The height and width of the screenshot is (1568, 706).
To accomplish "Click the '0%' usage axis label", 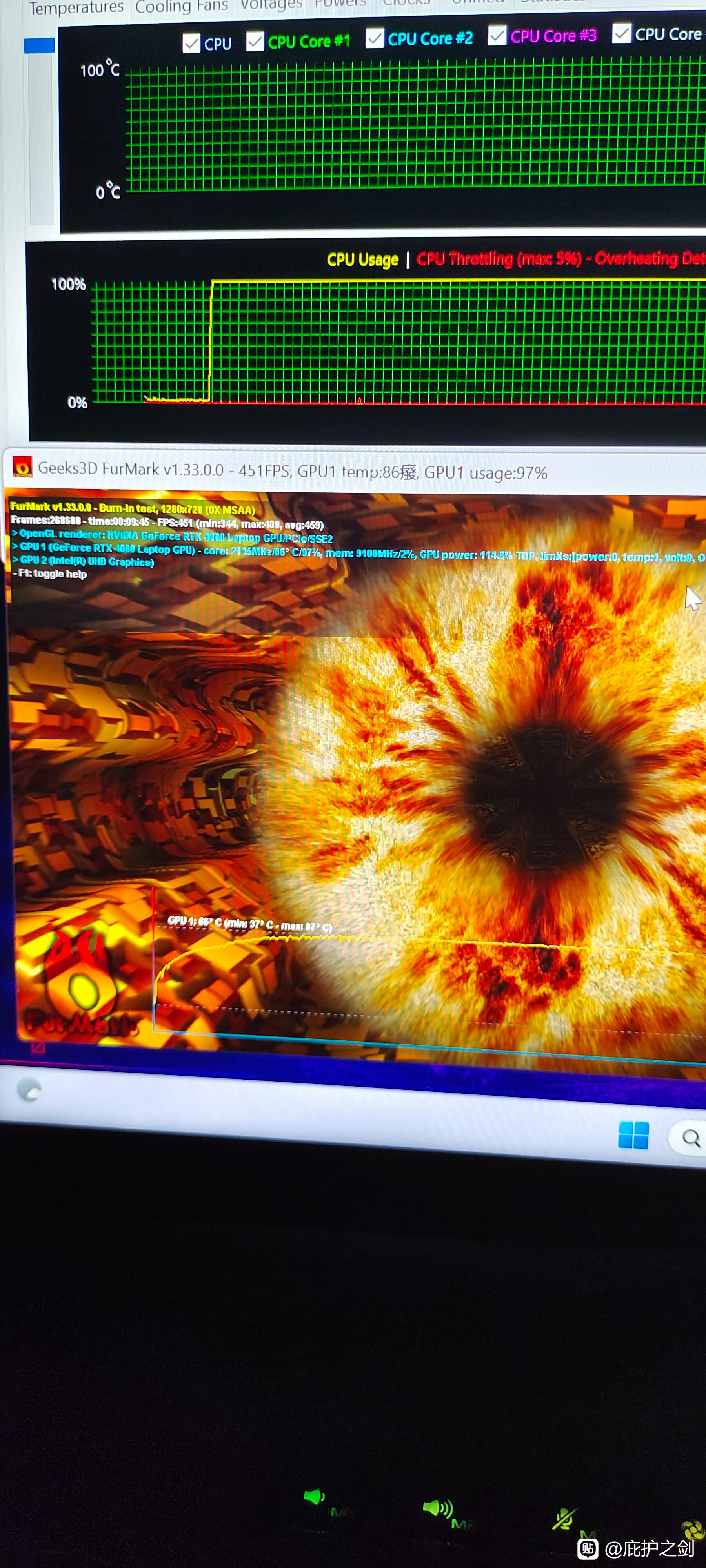I will click(77, 402).
